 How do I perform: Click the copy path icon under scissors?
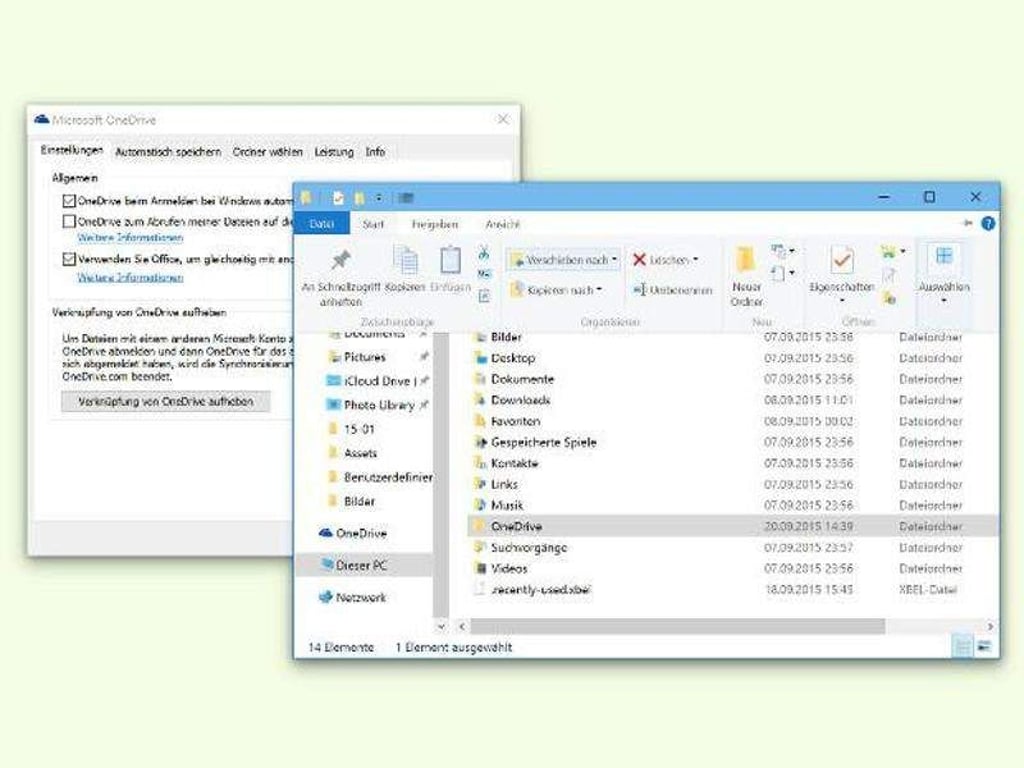[484, 274]
